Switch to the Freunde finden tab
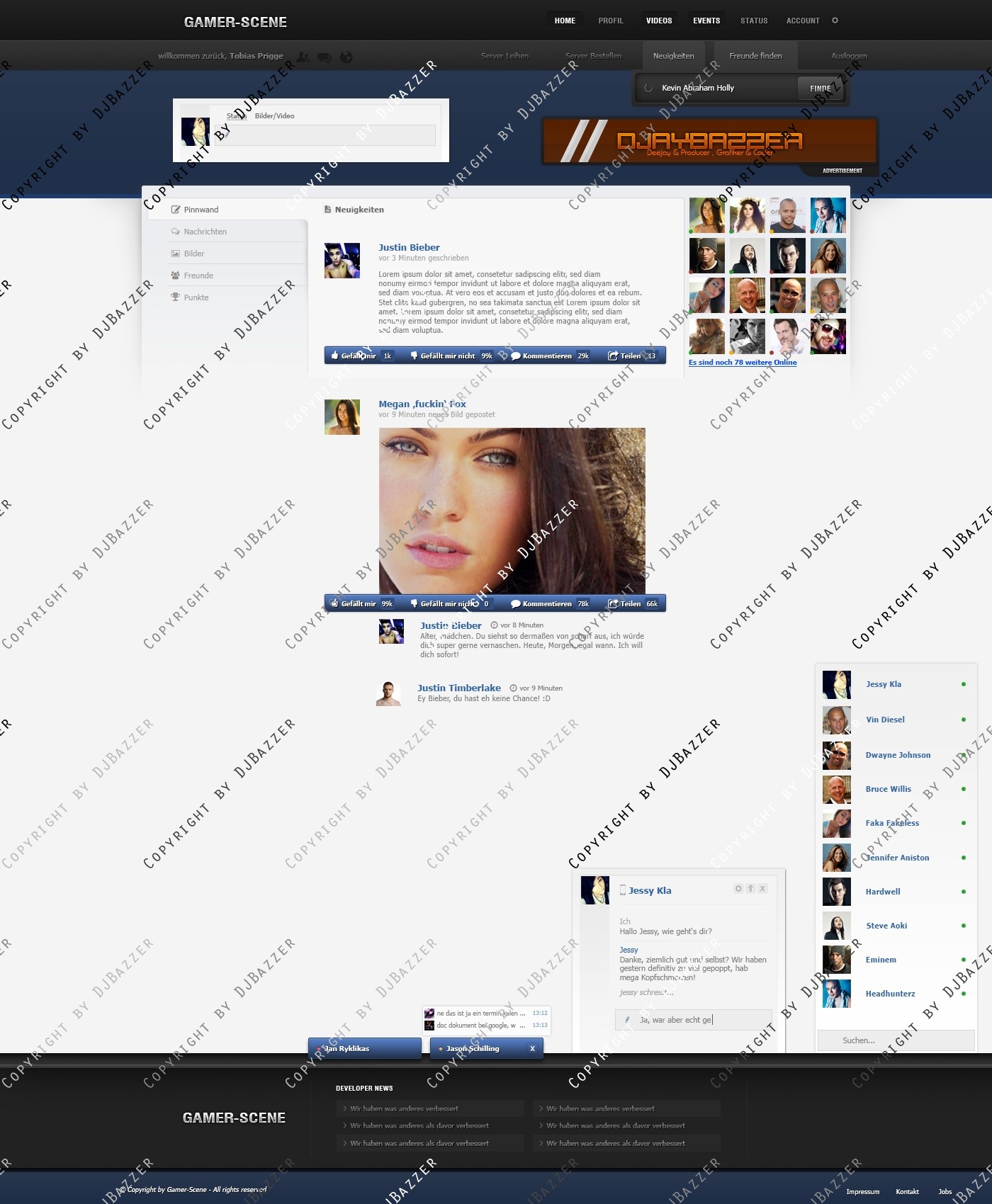 pos(755,56)
